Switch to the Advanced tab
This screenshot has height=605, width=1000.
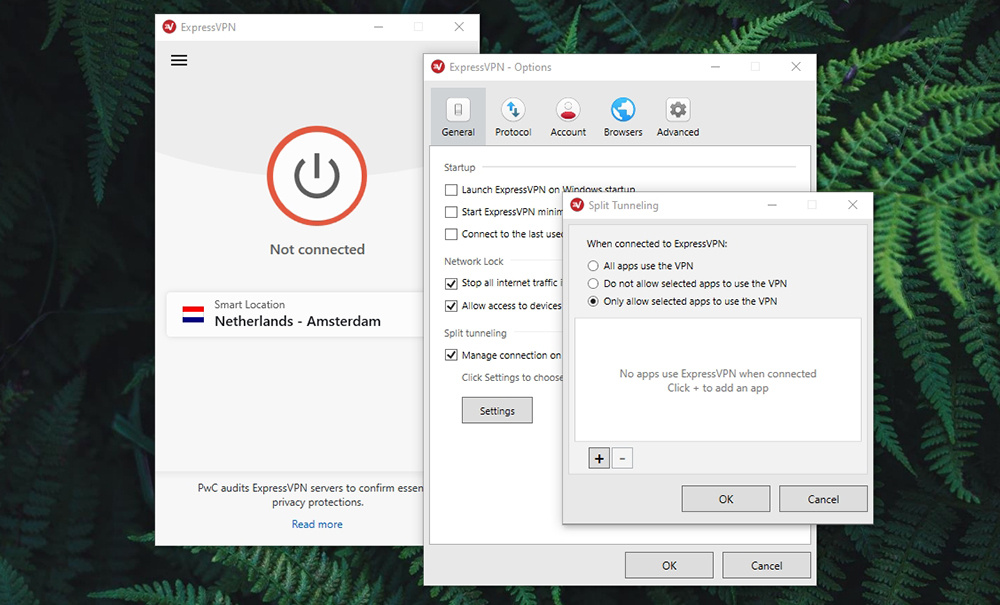tap(678, 115)
